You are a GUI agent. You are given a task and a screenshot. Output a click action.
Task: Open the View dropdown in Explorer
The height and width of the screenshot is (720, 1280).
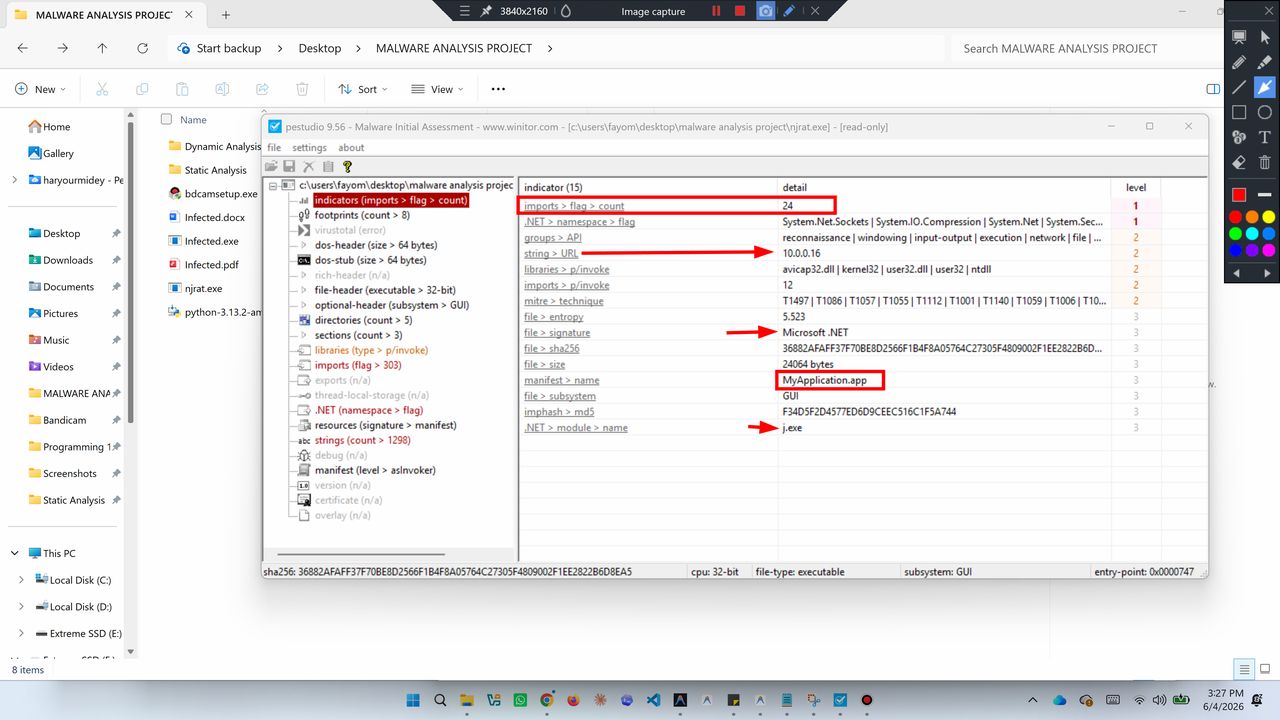(x=437, y=89)
